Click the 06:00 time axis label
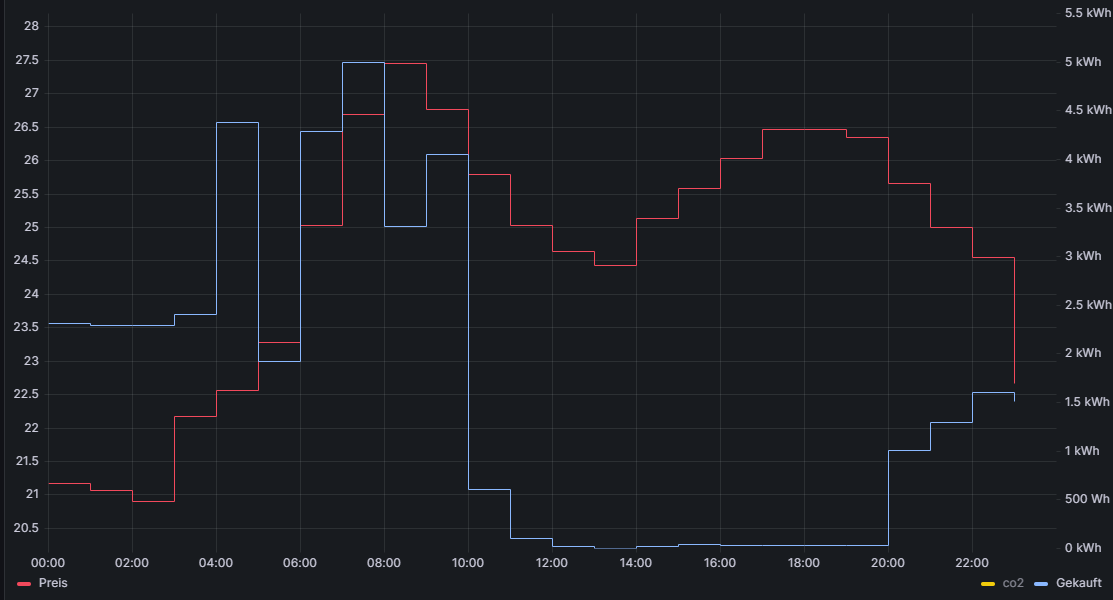This screenshot has width=1113, height=600. click(x=300, y=563)
